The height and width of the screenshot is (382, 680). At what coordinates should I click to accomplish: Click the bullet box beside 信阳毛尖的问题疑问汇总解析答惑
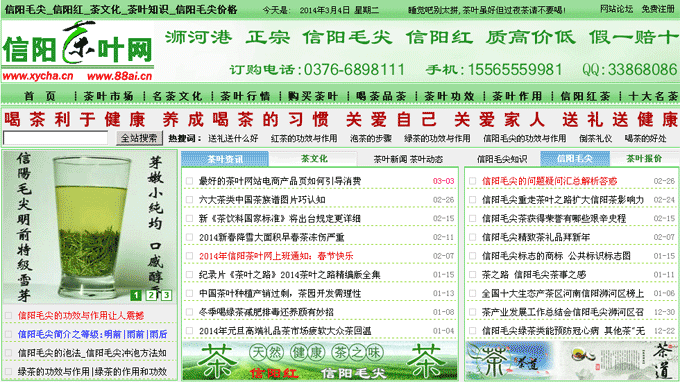pos(473,181)
